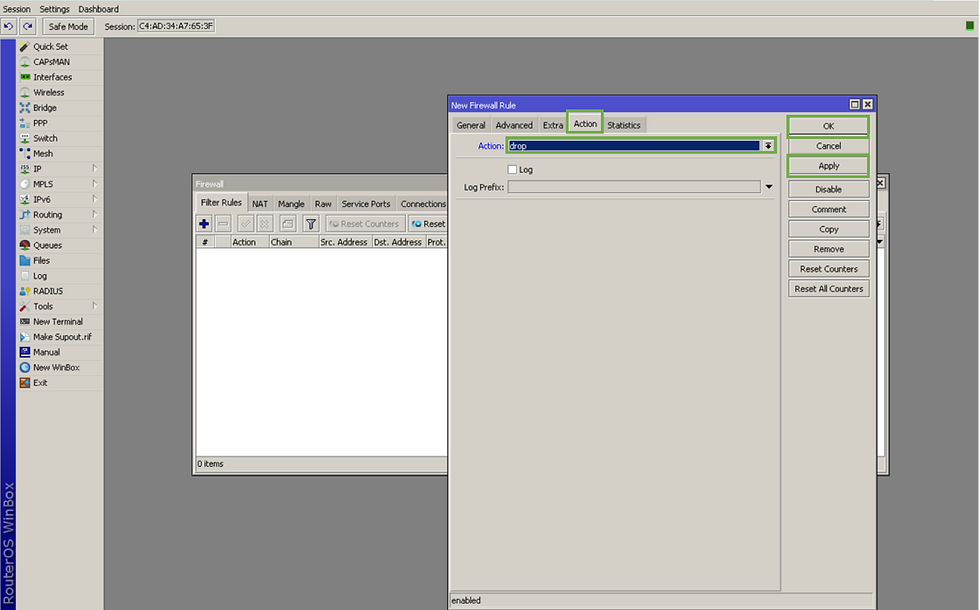Click the enable checkmark icon in Firewall toolbar

pyautogui.click(x=246, y=224)
